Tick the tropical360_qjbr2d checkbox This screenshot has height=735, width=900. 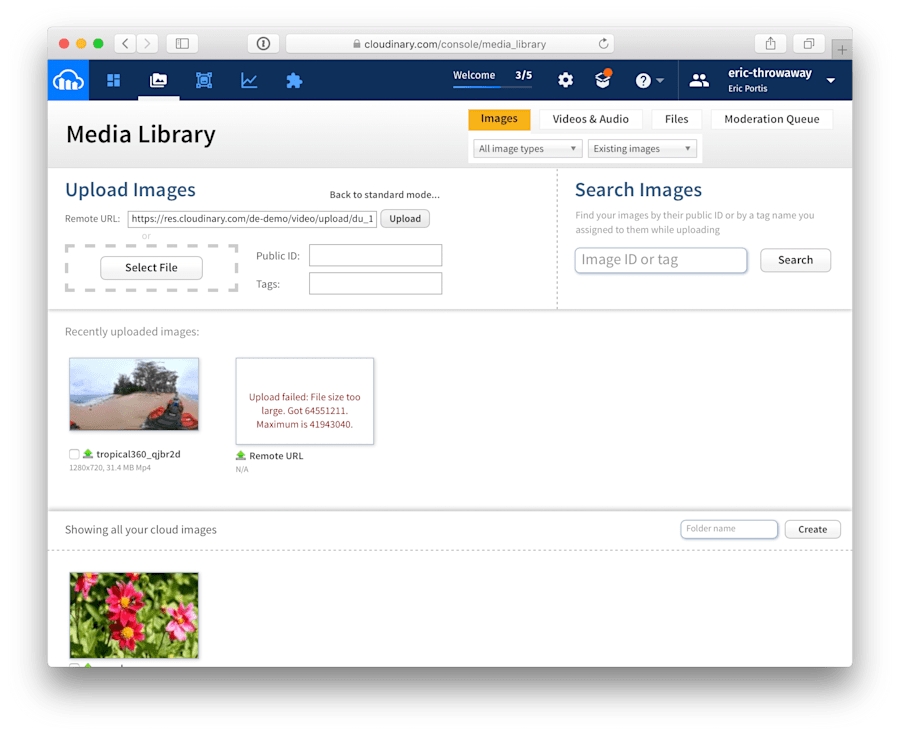[74, 454]
